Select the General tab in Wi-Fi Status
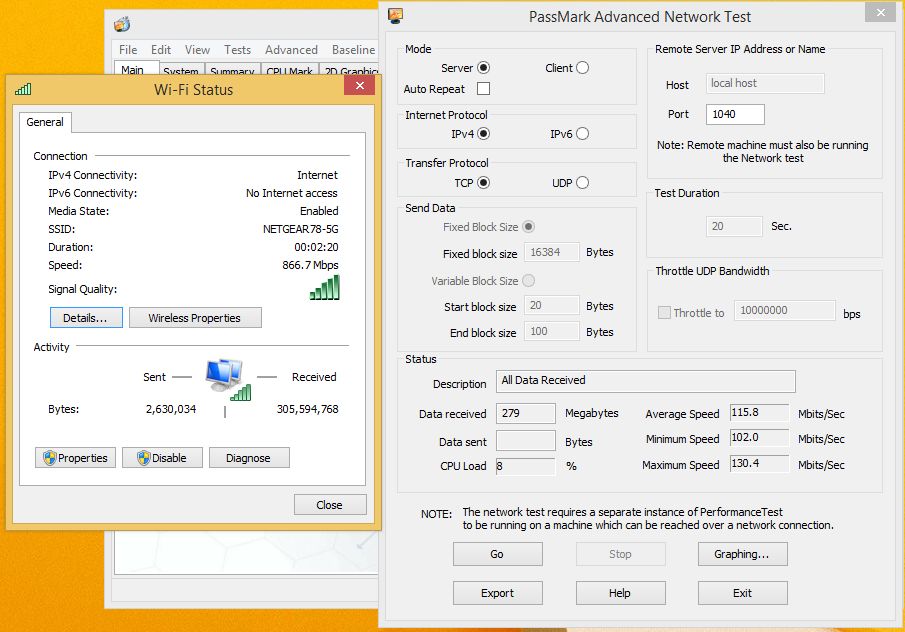Screen dimensions: 905x632 (x=45, y=122)
